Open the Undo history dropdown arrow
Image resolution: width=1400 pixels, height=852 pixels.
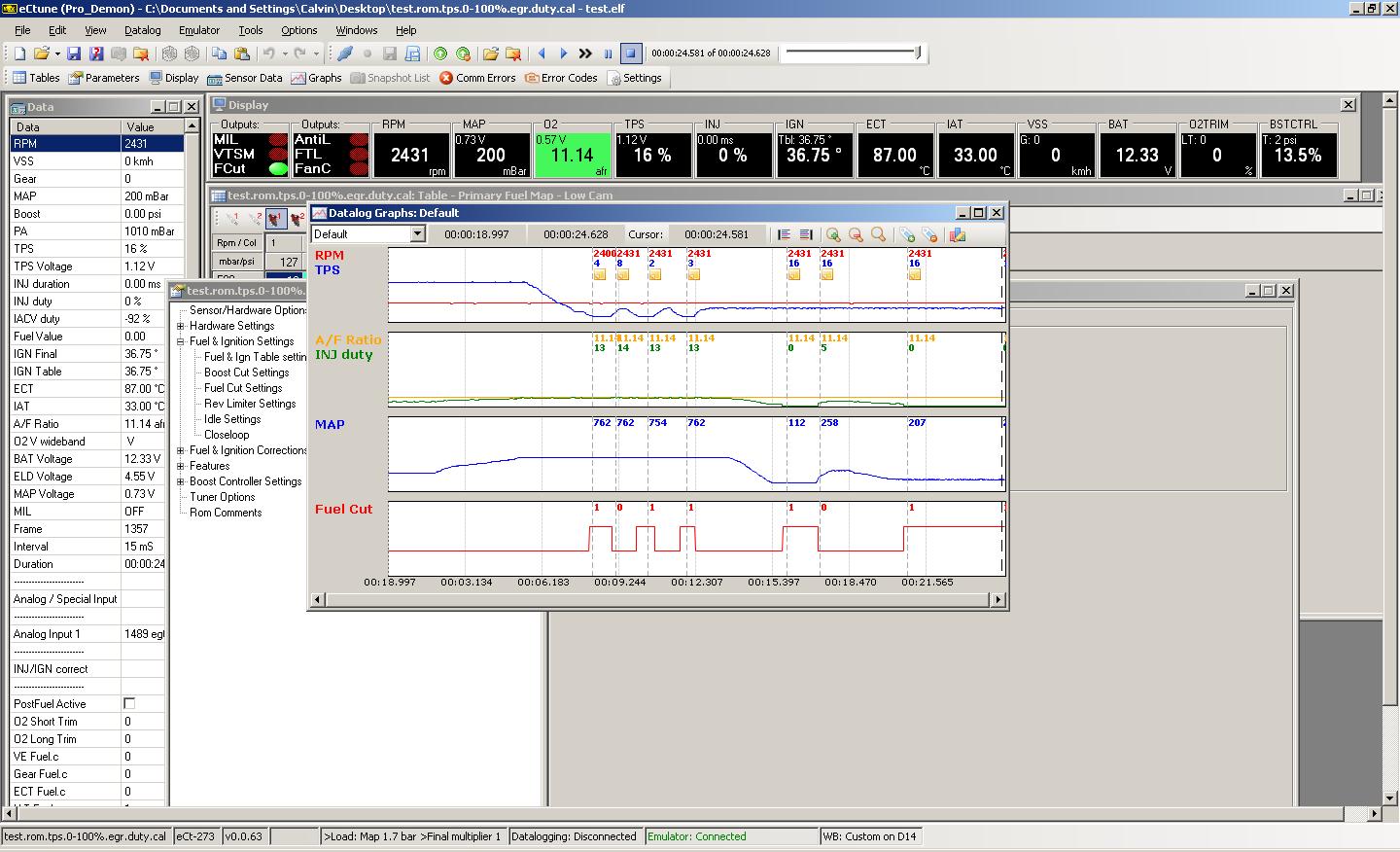(x=285, y=53)
